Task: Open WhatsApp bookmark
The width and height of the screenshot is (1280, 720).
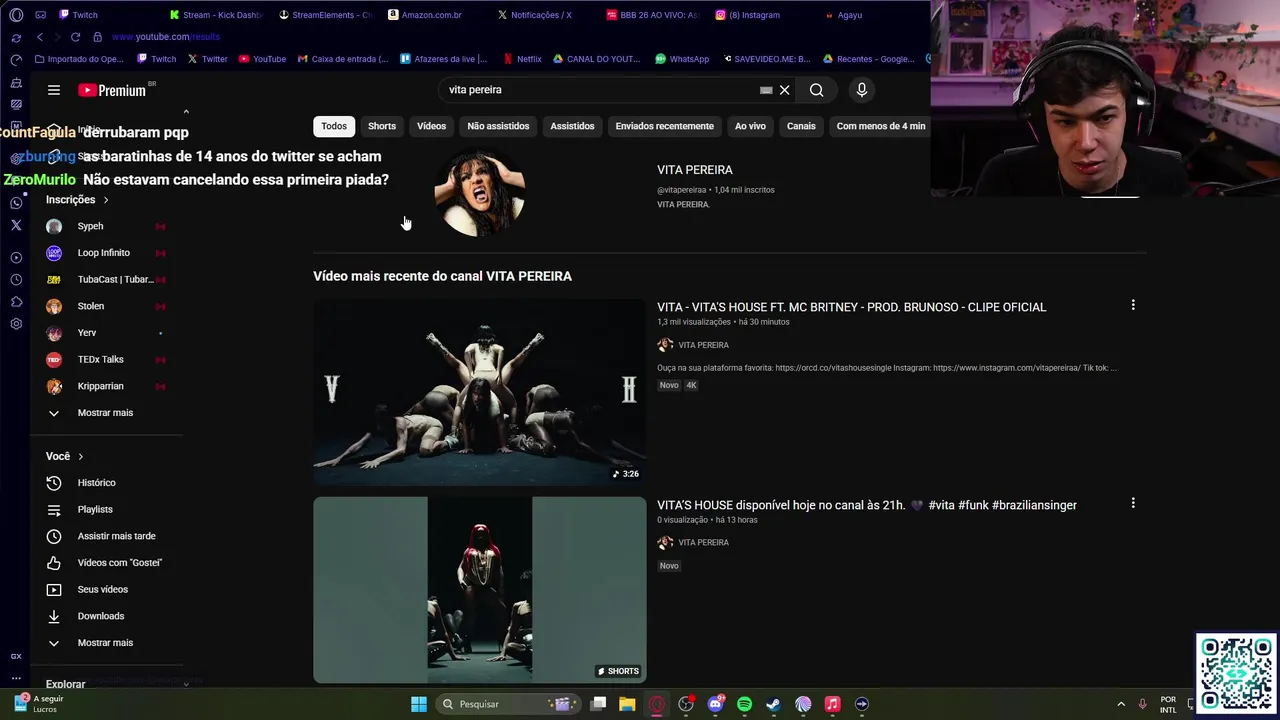Action: pos(682,59)
